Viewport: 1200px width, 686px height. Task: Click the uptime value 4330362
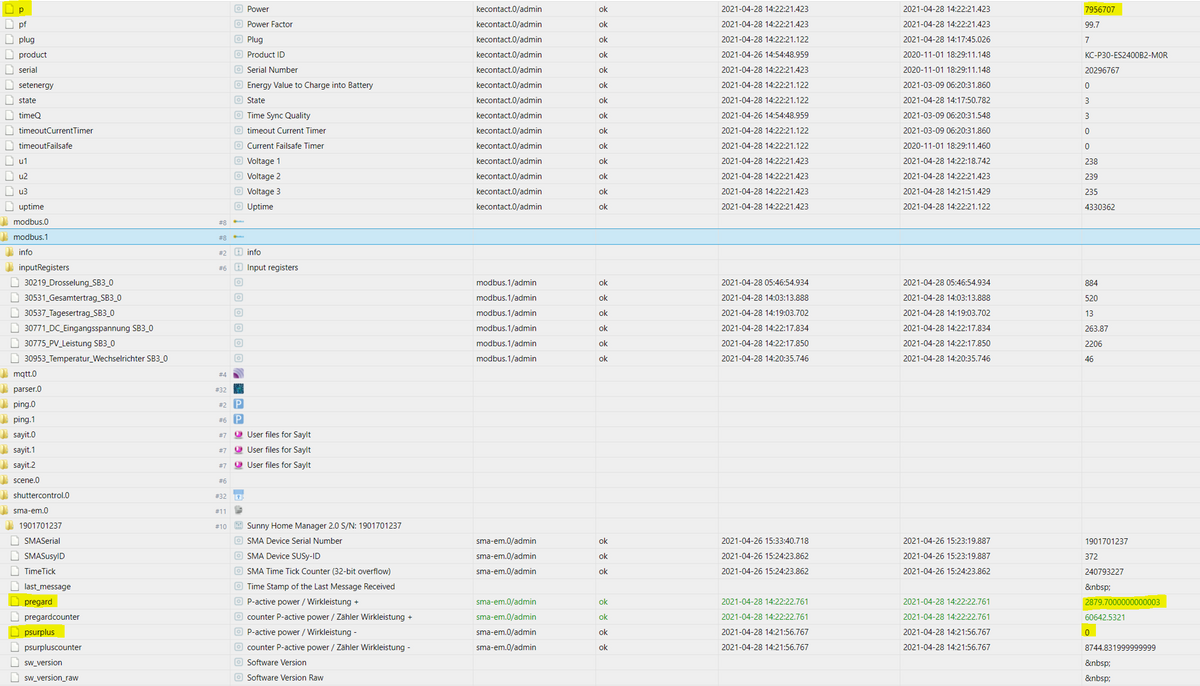[1100, 207]
